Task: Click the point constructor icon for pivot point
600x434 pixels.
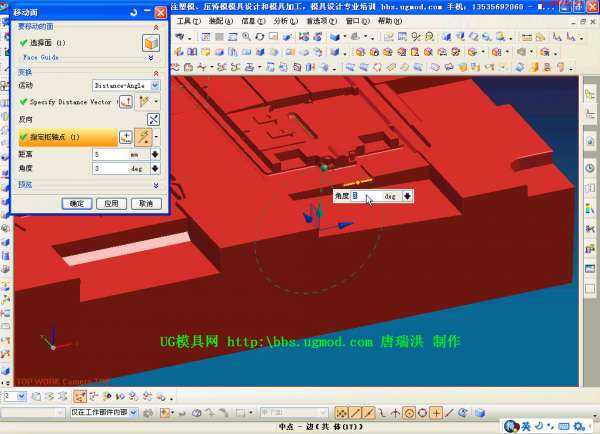Action: point(126,137)
